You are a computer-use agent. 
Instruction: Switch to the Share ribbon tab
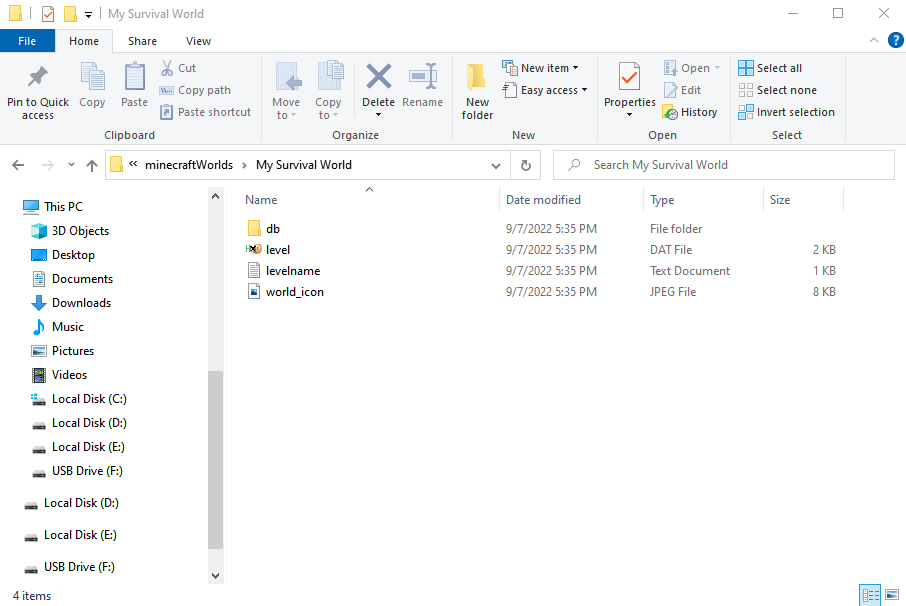tap(142, 41)
